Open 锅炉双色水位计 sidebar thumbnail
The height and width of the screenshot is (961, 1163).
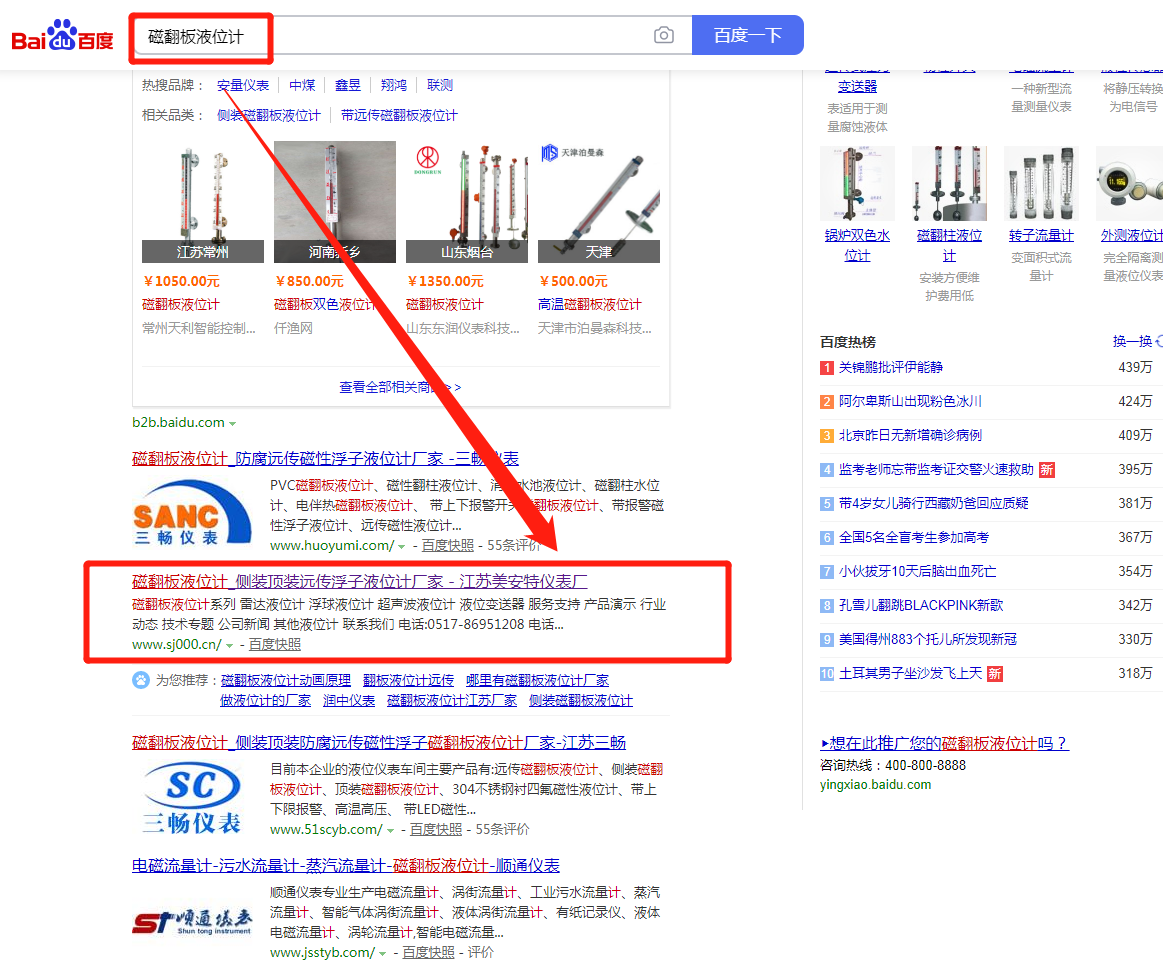pyautogui.click(x=857, y=183)
